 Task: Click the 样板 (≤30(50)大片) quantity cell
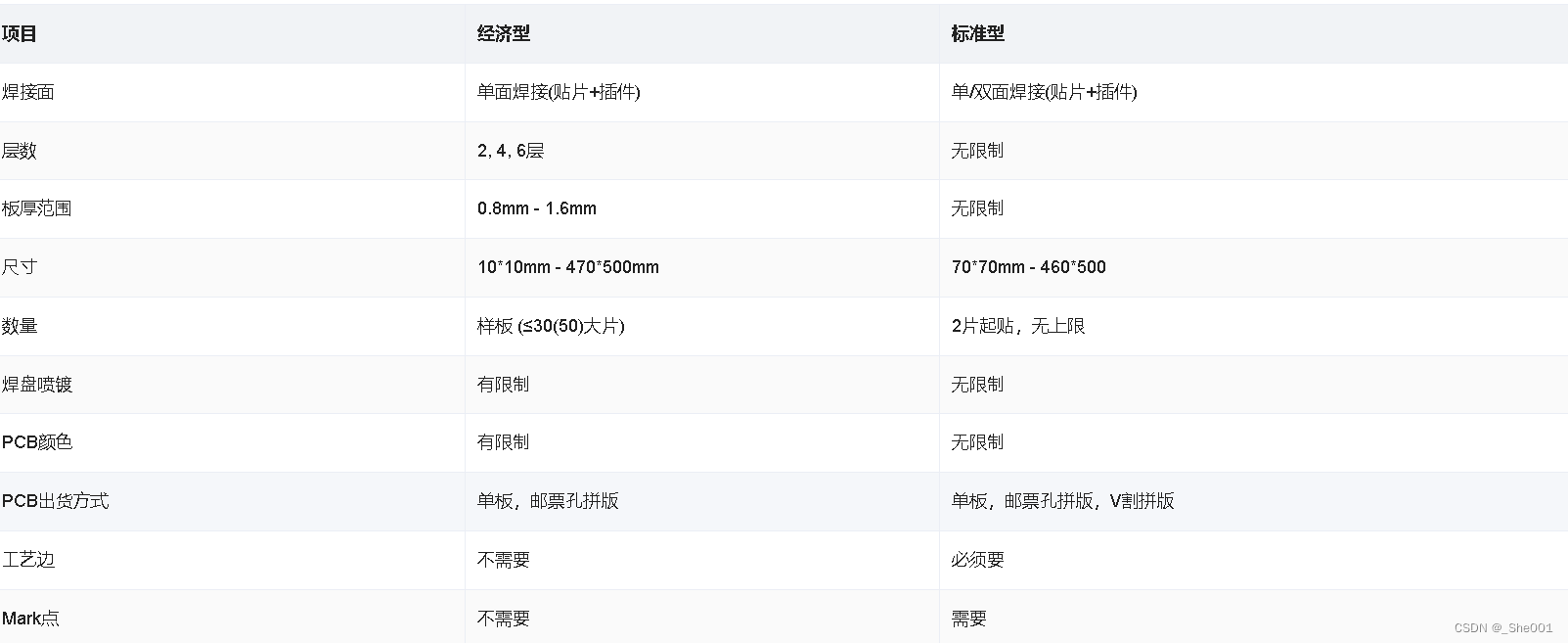[x=551, y=326]
